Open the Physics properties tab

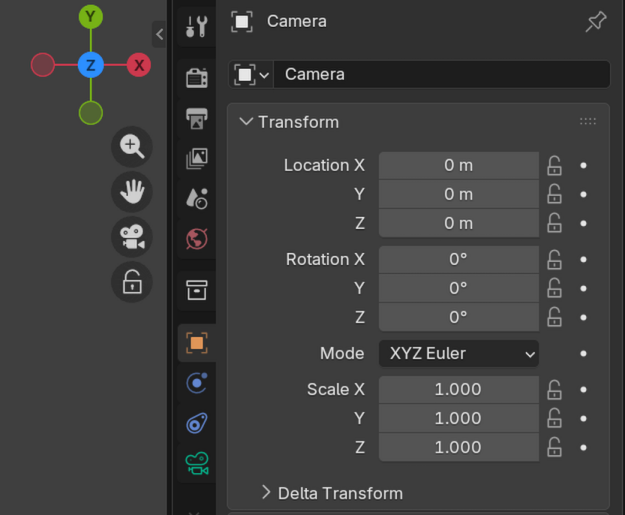point(197,383)
